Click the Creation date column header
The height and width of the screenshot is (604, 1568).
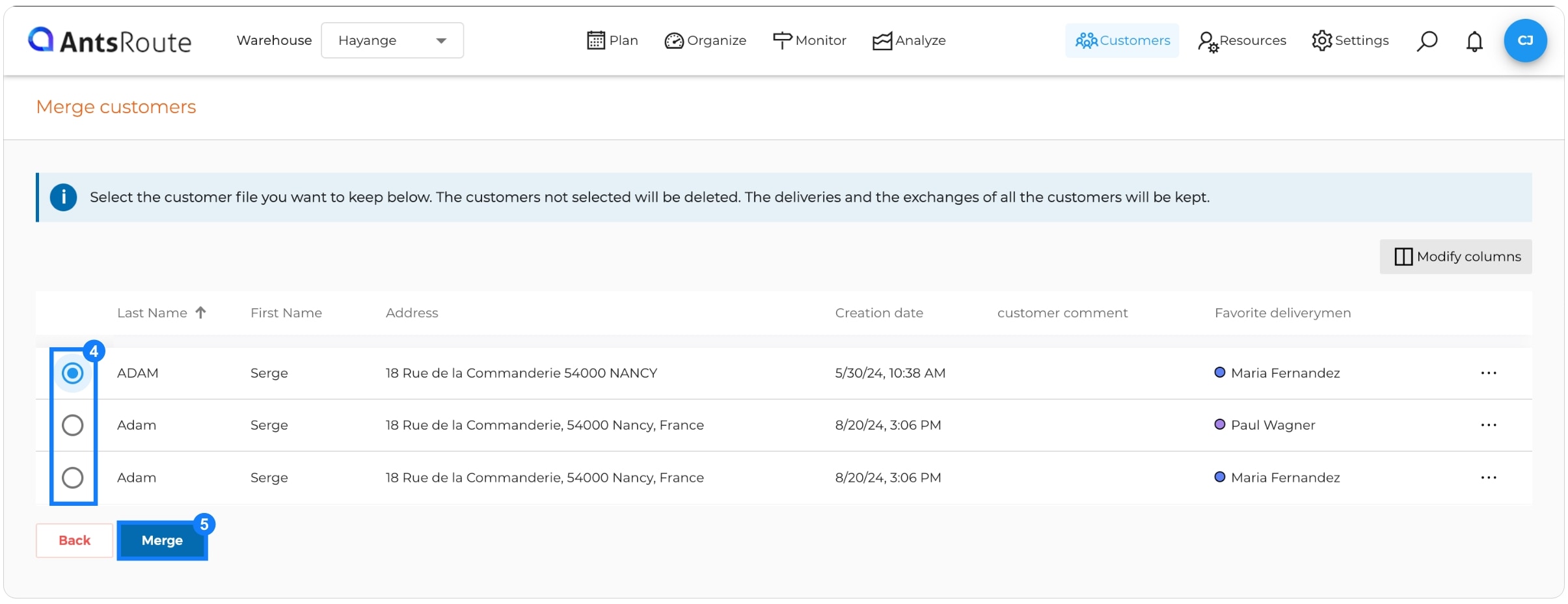point(879,313)
